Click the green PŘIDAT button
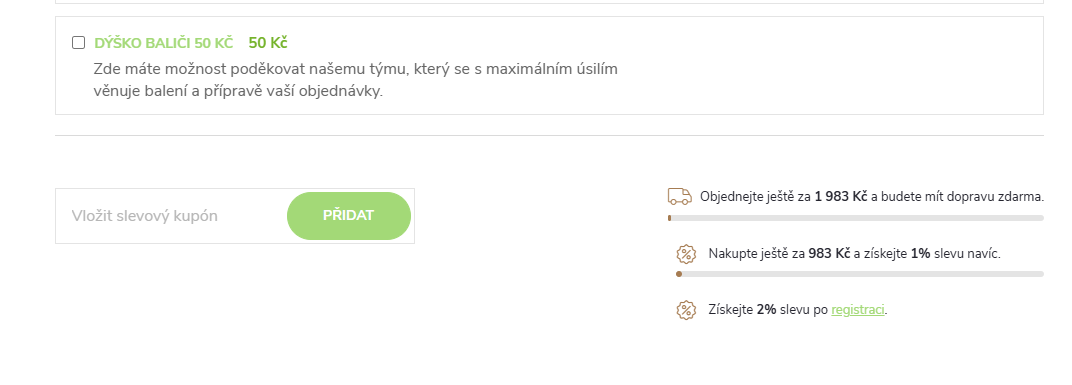This screenshot has width=1072, height=385. pyautogui.click(x=349, y=216)
